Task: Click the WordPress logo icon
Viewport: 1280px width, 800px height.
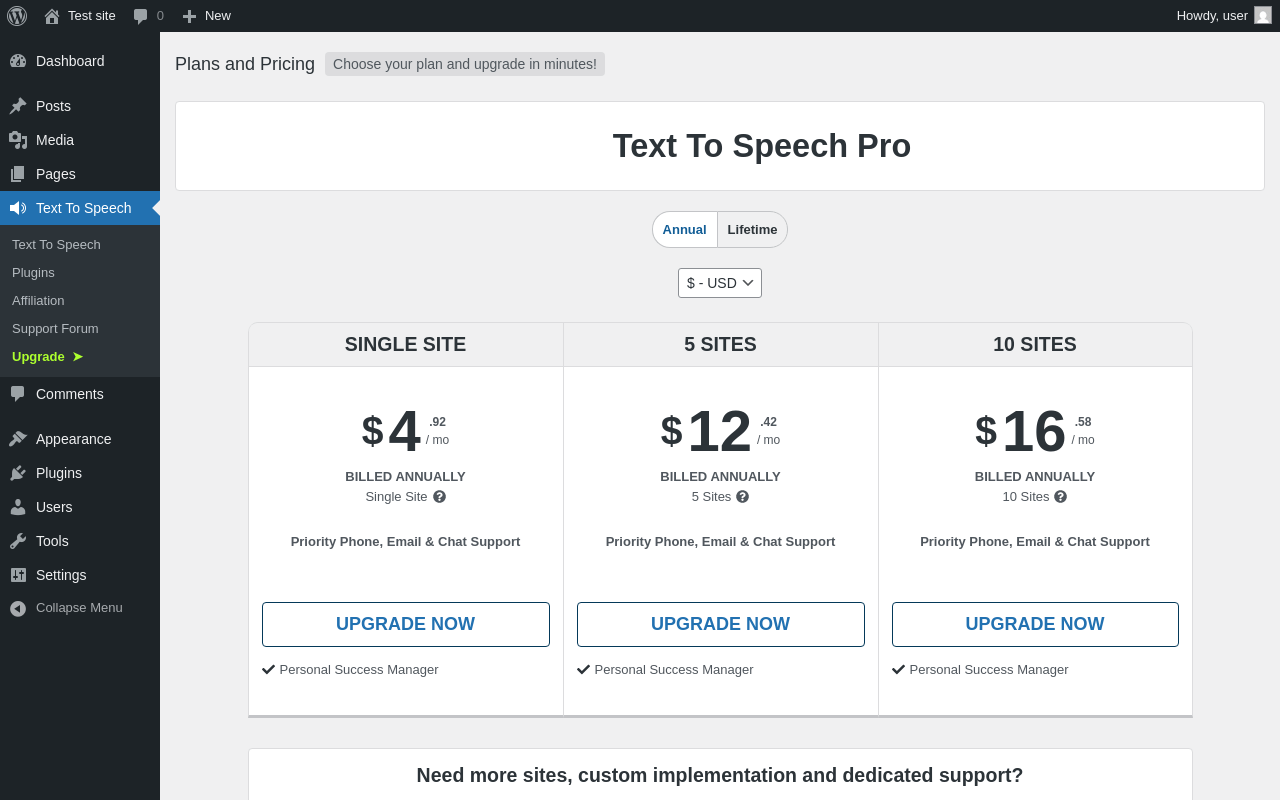Action: [17, 16]
